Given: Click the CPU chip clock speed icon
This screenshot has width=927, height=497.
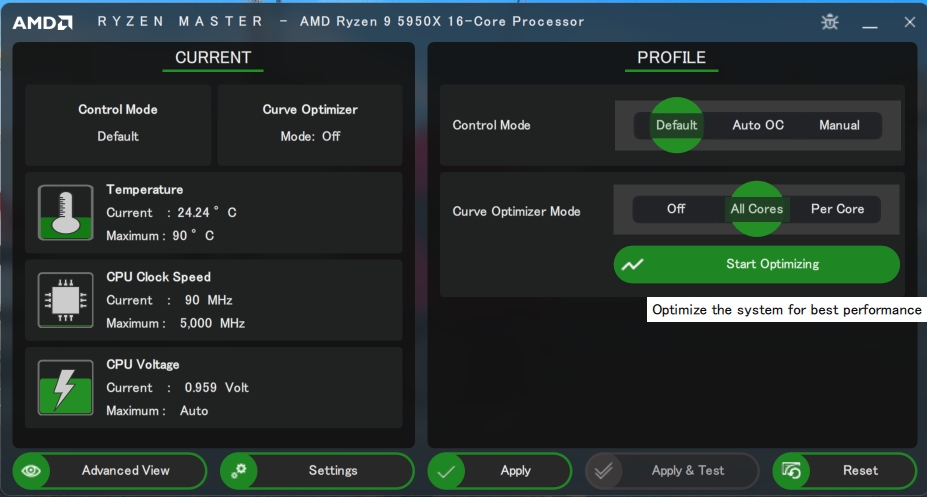Looking at the screenshot, I should (66, 299).
